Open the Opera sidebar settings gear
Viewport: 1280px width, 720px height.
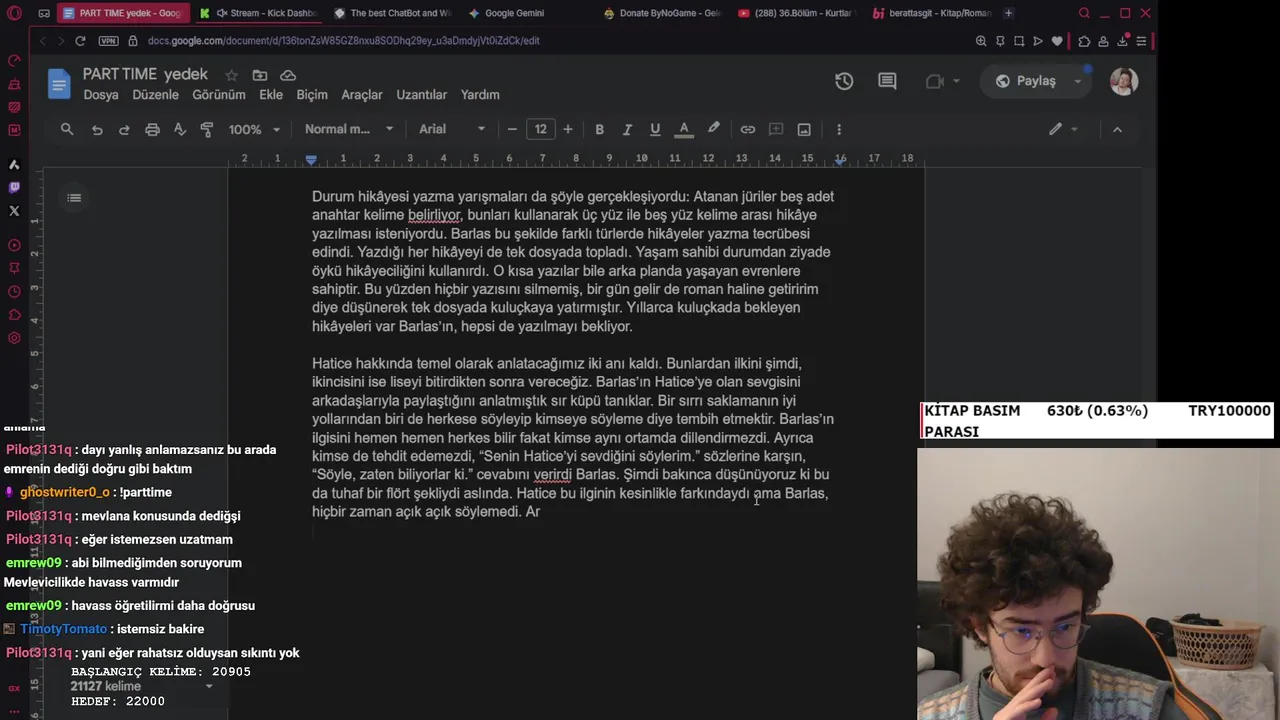point(14,338)
